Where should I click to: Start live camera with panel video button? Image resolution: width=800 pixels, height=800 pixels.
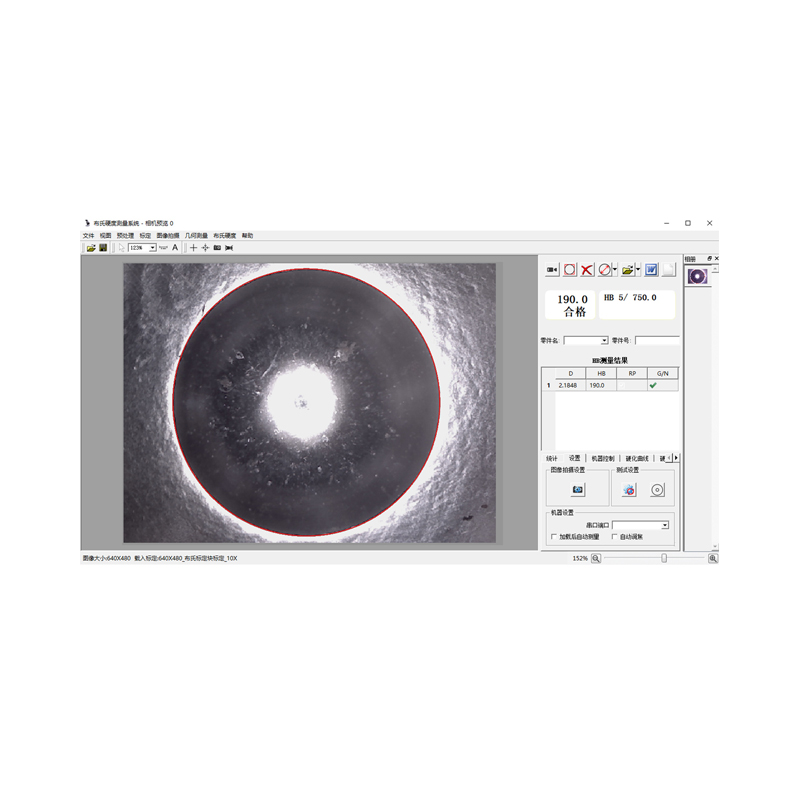(552, 270)
